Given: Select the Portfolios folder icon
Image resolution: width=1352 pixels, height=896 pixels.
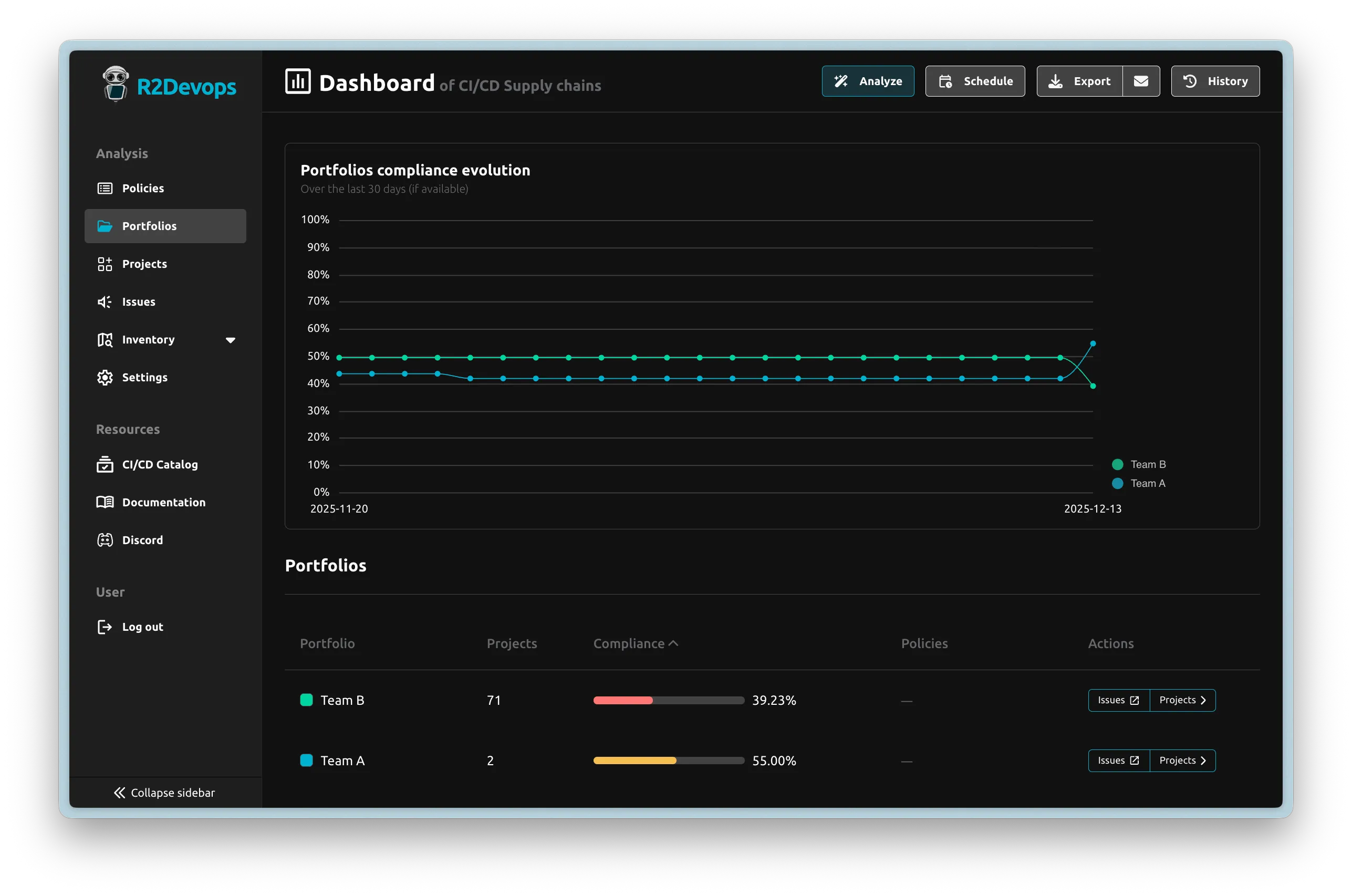Looking at the screenshot, I should coord(105,226).
